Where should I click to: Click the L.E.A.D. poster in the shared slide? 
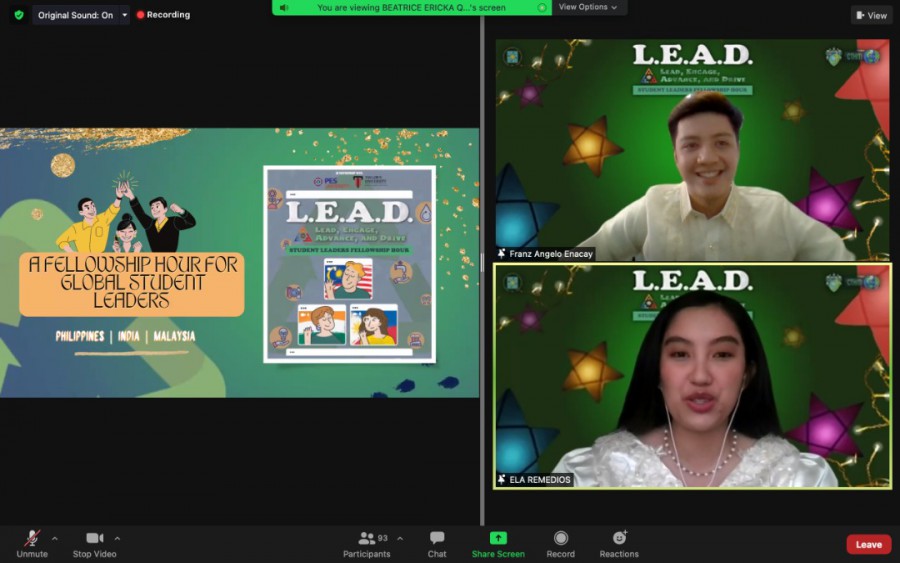[x=350, y=264]
